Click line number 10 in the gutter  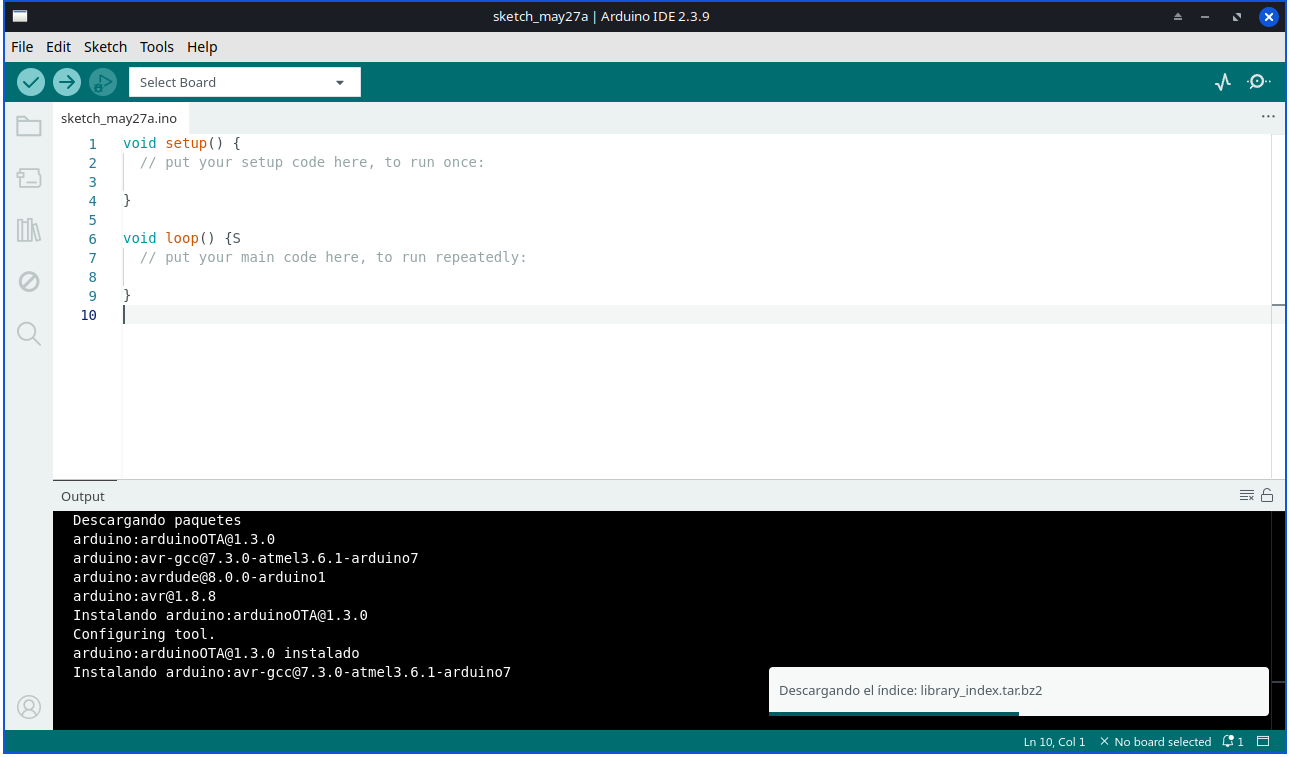point(89,315)
